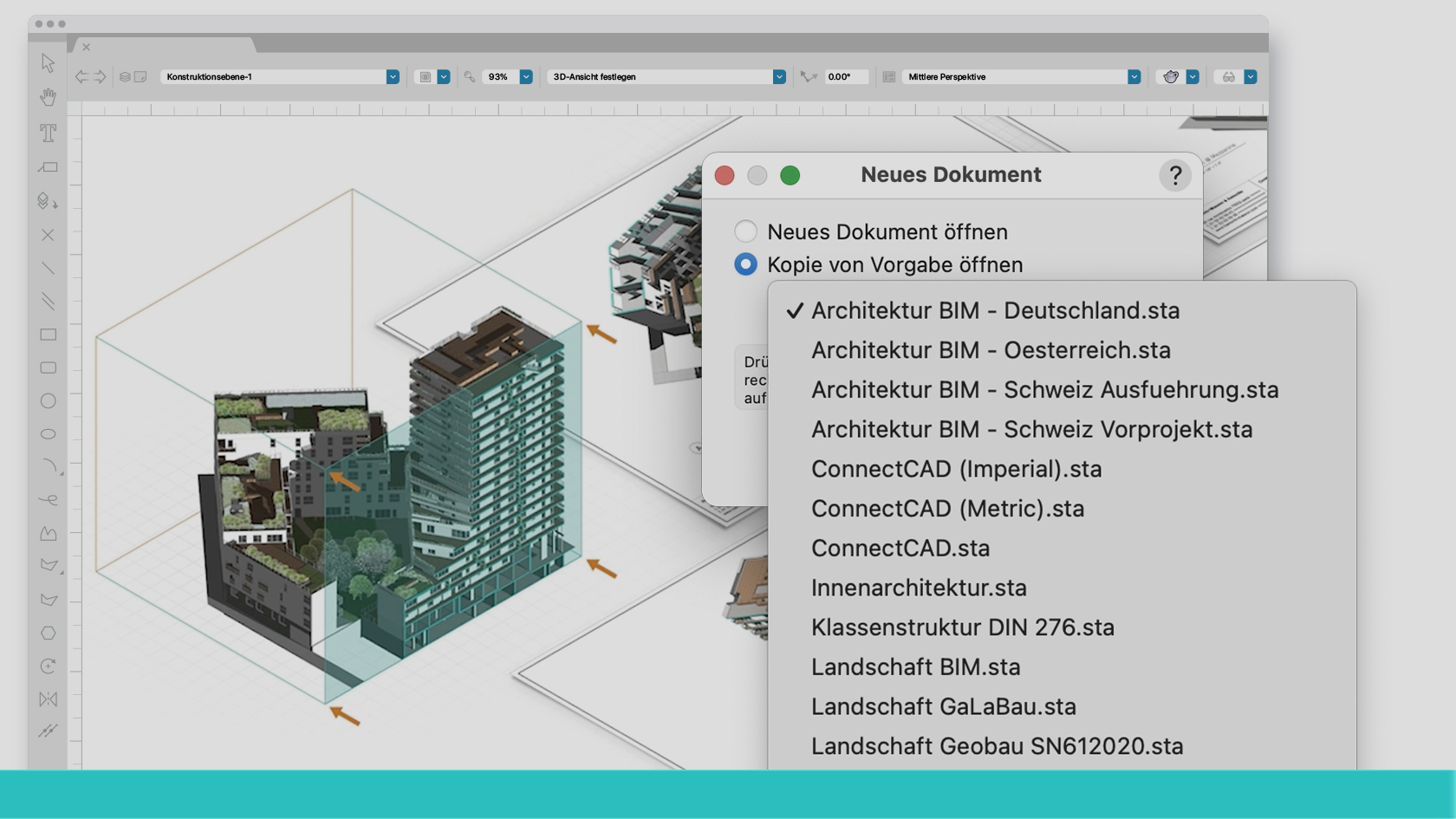Select the Split/Trim tool at bottom of toolbar
This screenshot has width=1456, height=819.
(48, 731)
